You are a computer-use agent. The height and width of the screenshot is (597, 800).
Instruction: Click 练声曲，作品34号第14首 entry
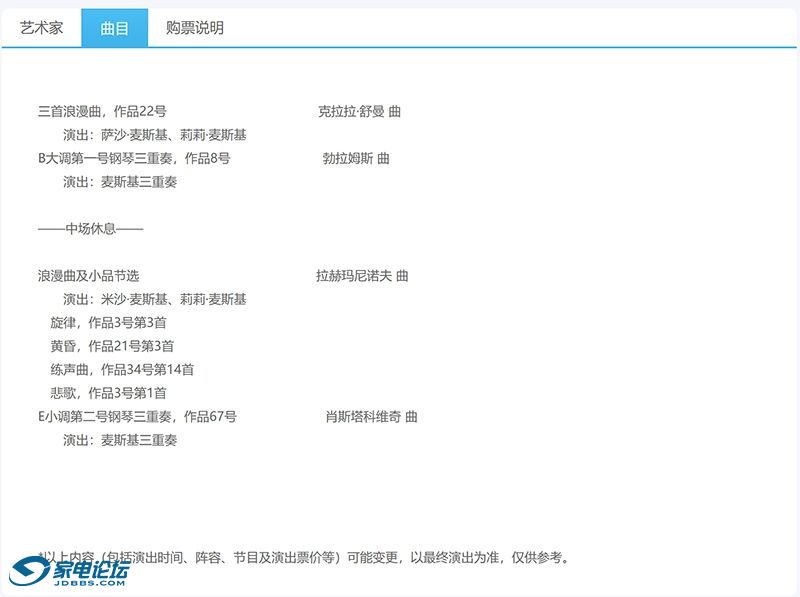pos(122,369)
